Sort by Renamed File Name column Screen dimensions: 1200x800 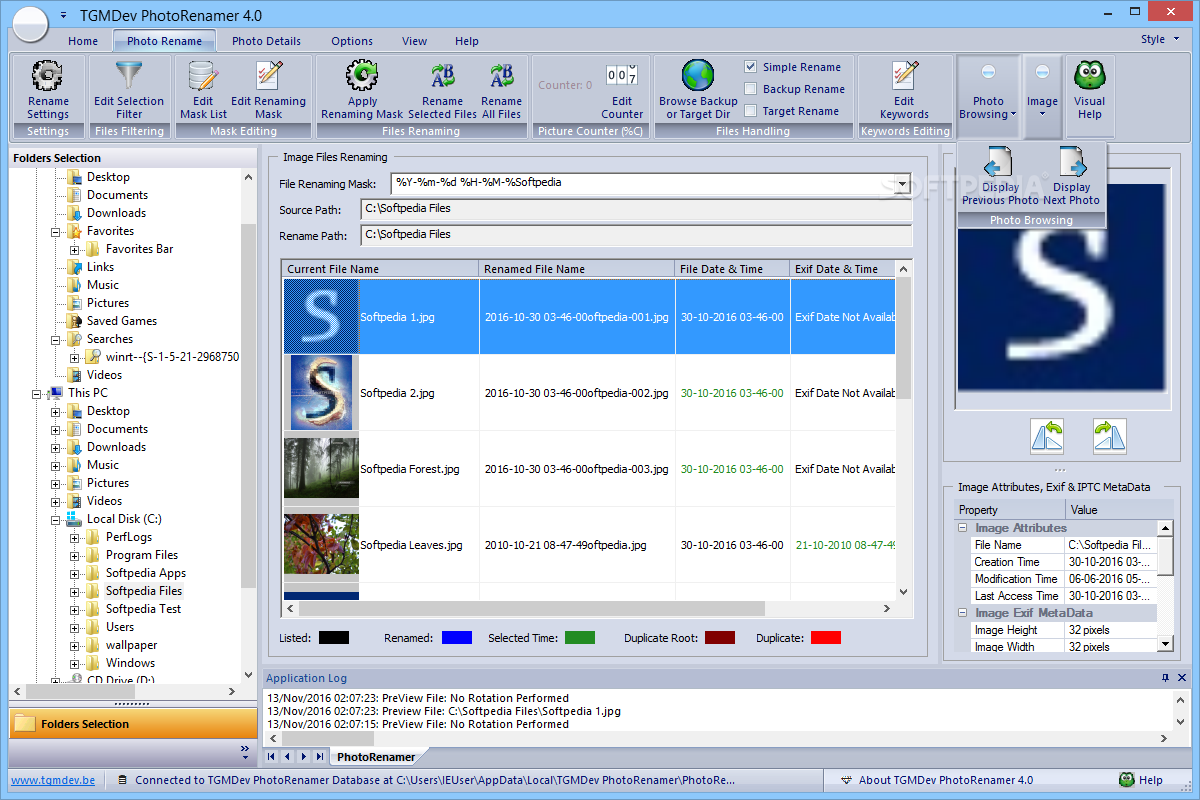click(577, 269)
